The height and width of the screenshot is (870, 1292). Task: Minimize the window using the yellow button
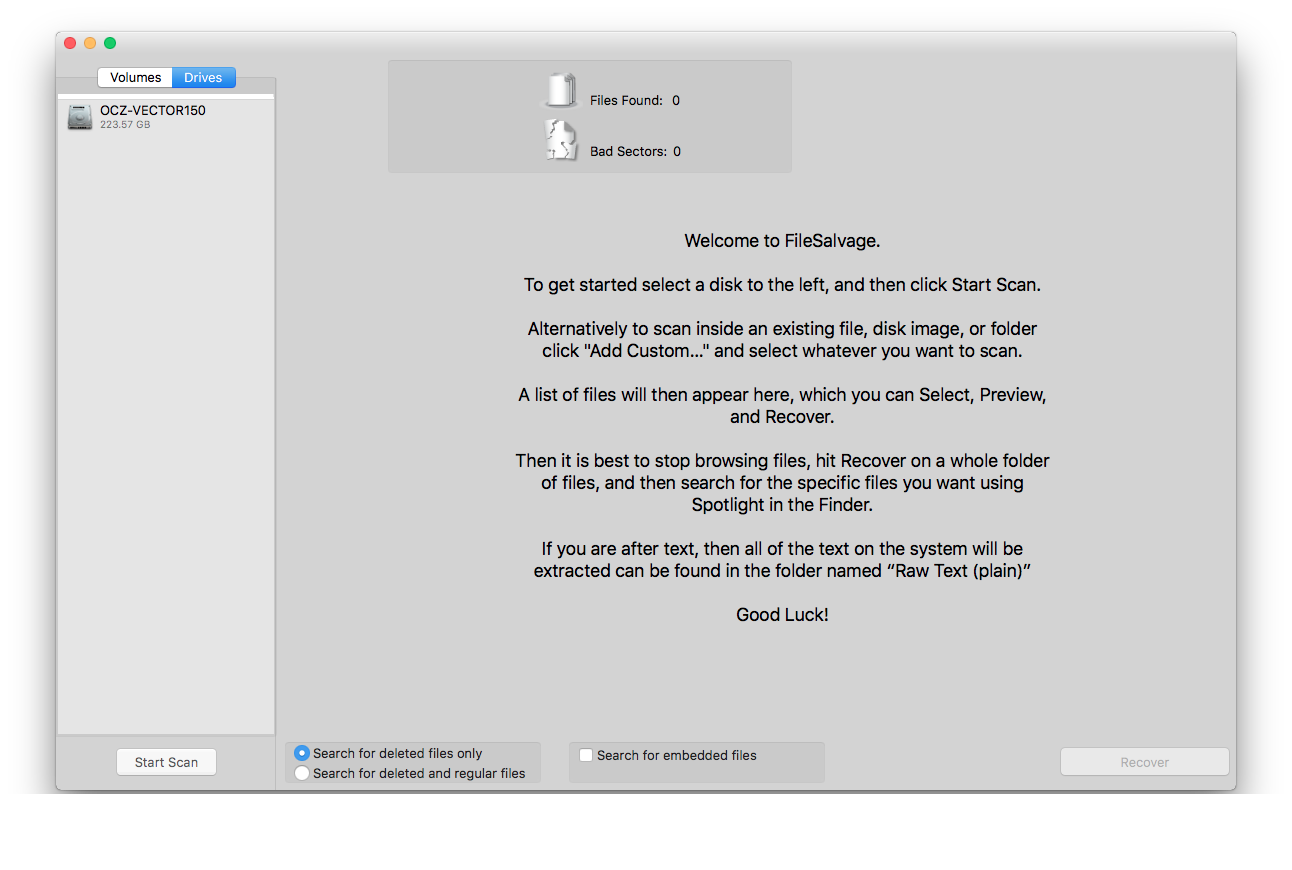tap(90, 43)
